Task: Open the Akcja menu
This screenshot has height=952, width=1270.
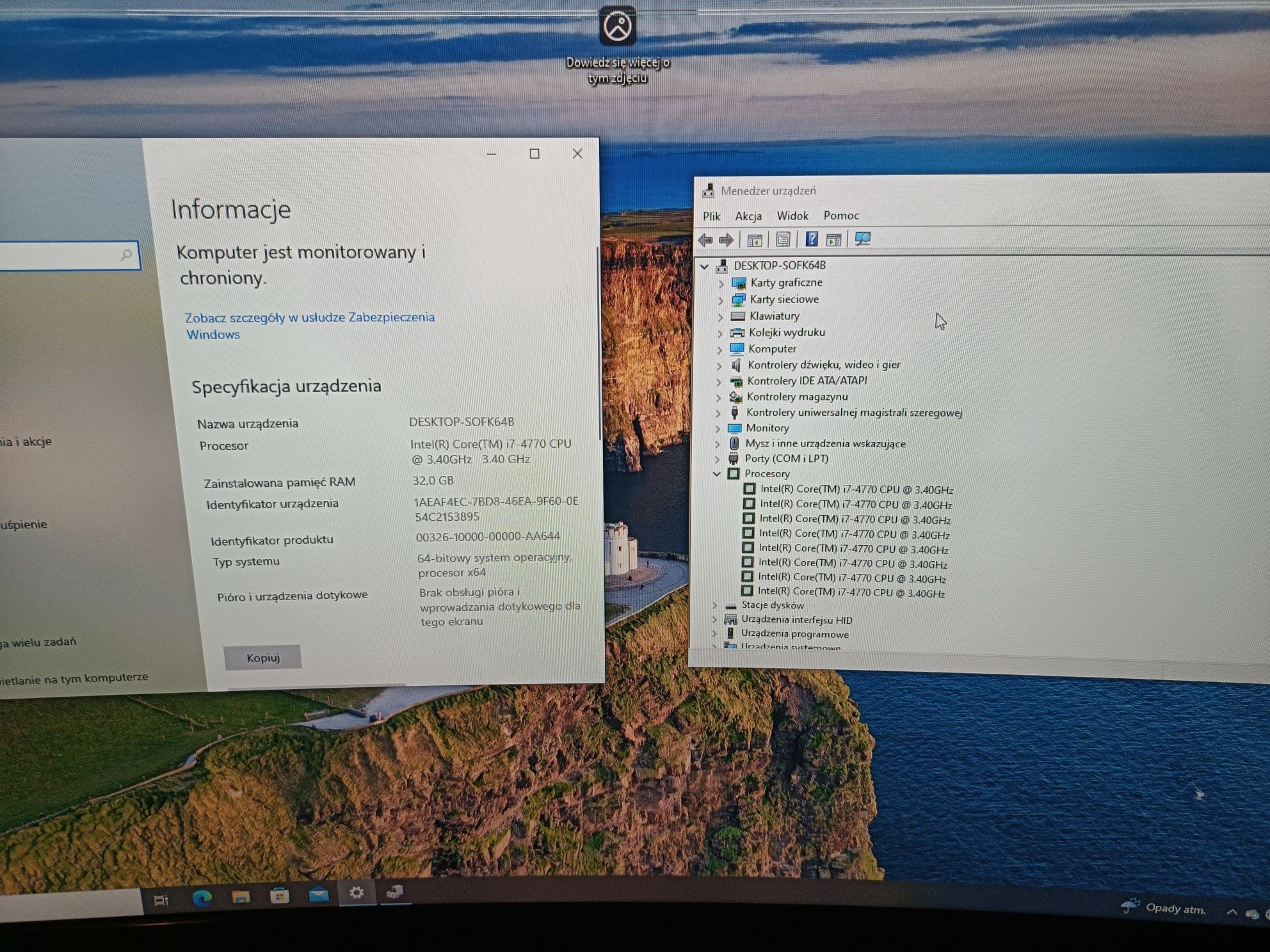Action: 748,216
